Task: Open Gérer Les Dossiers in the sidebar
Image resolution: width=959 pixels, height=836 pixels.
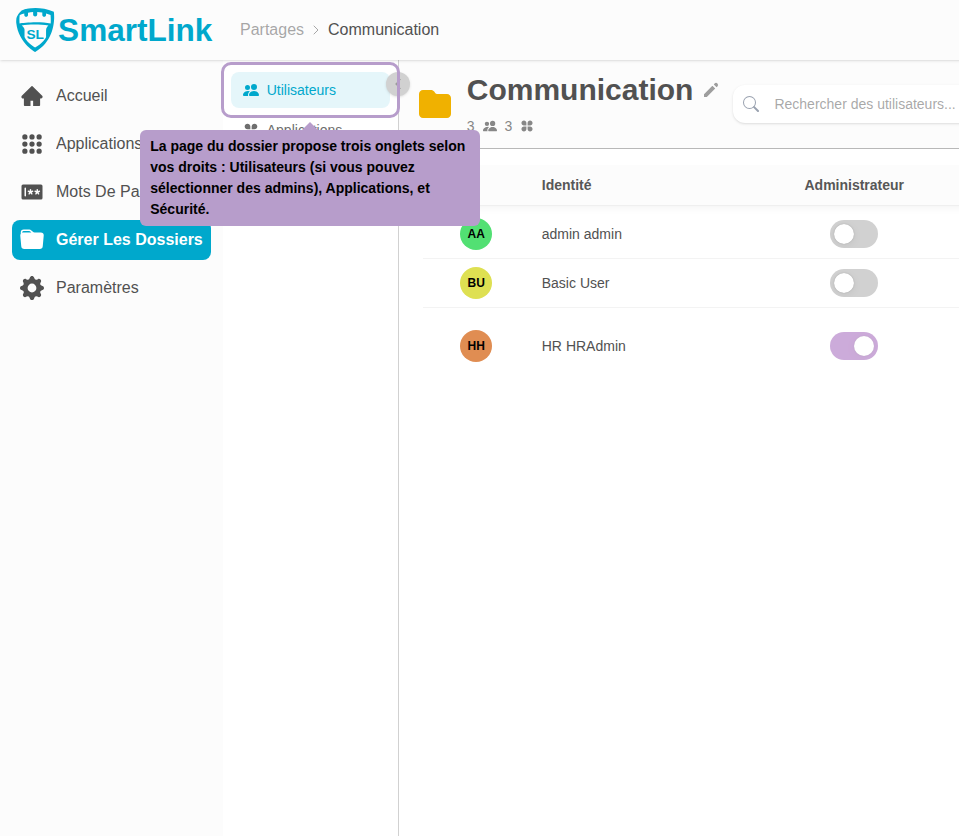Action: pyautogui.click(x=111, y=240)
